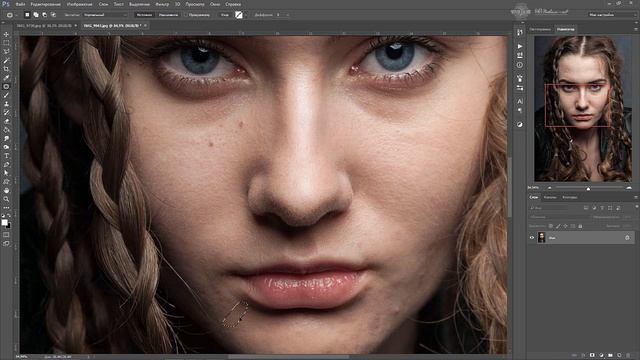Select the Lasso tool
The width and height of the screenshot is (640, 360).
[x=6, y=52]
